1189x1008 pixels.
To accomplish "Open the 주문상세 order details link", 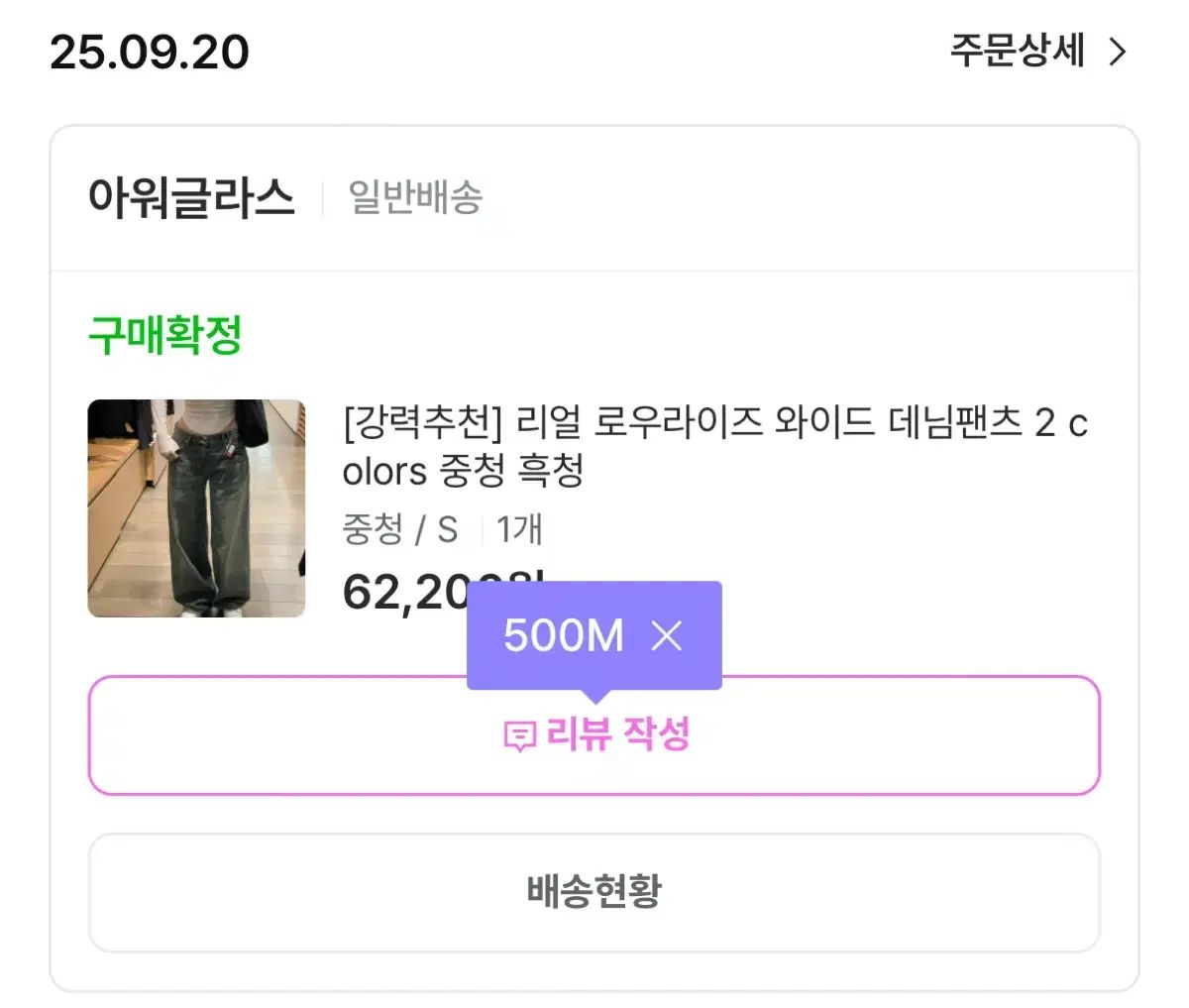I will coord(1018,51).
